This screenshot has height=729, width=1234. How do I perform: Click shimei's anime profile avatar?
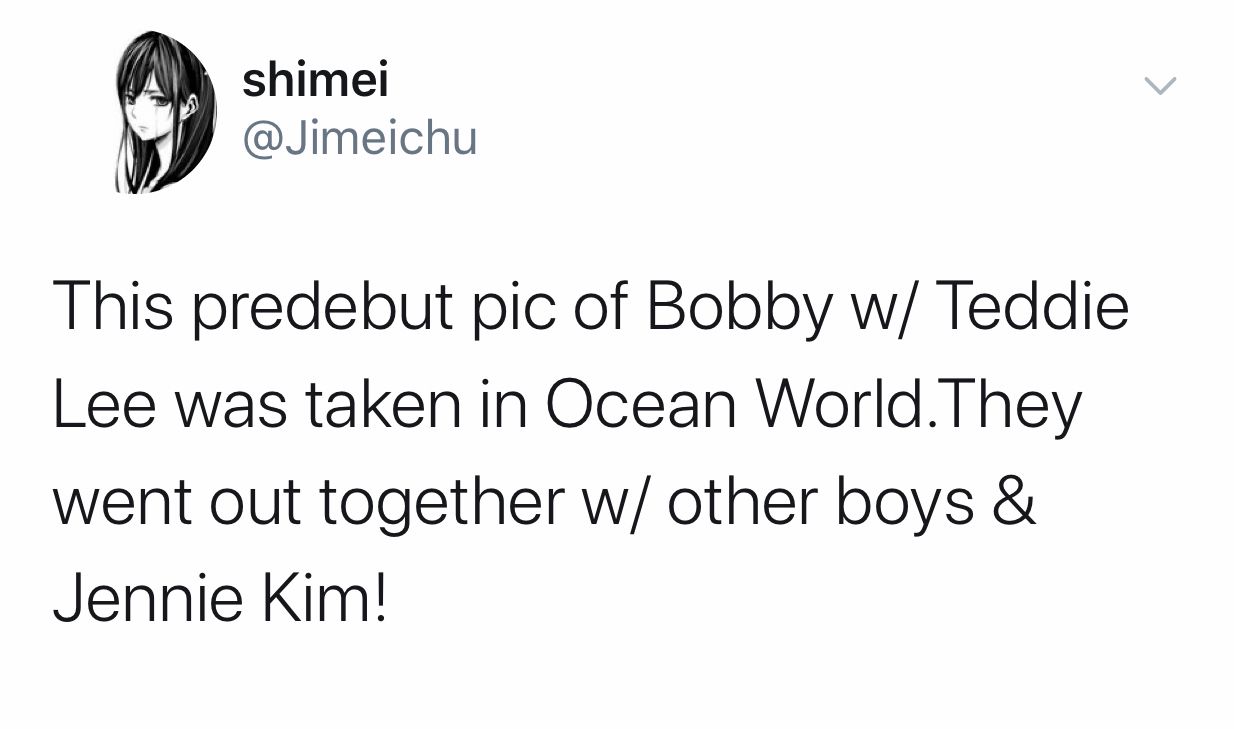click(167, 113)
